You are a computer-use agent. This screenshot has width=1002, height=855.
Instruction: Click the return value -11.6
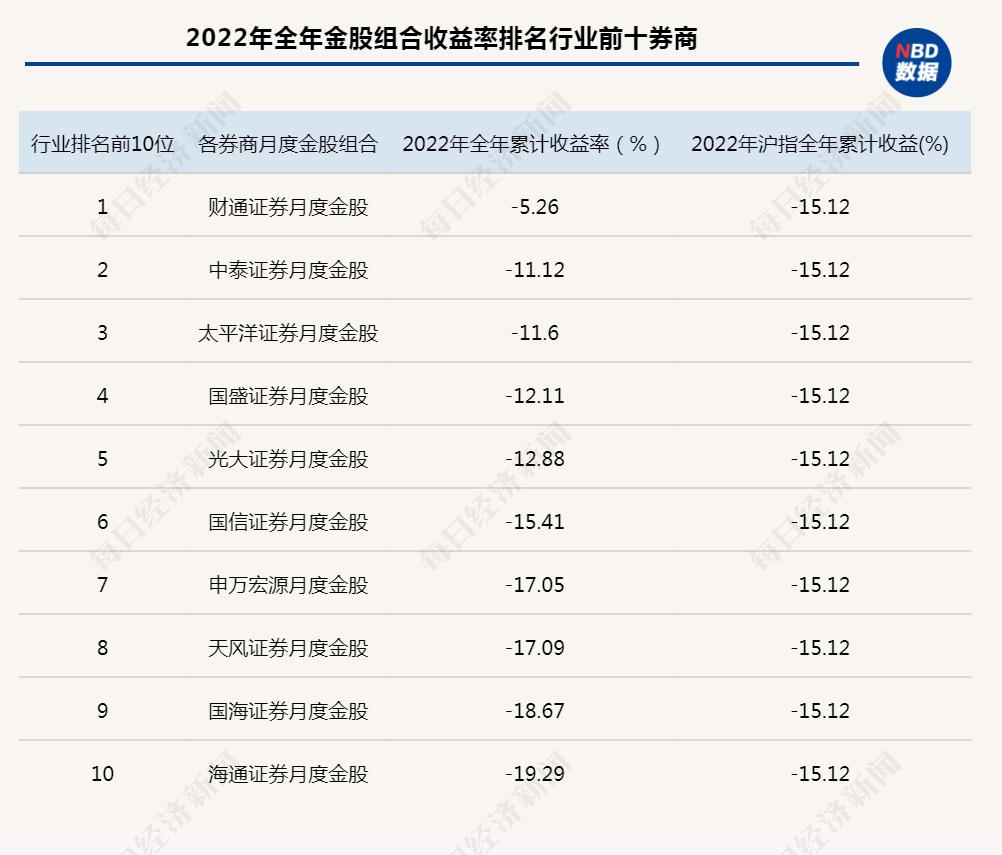point(535,333)
